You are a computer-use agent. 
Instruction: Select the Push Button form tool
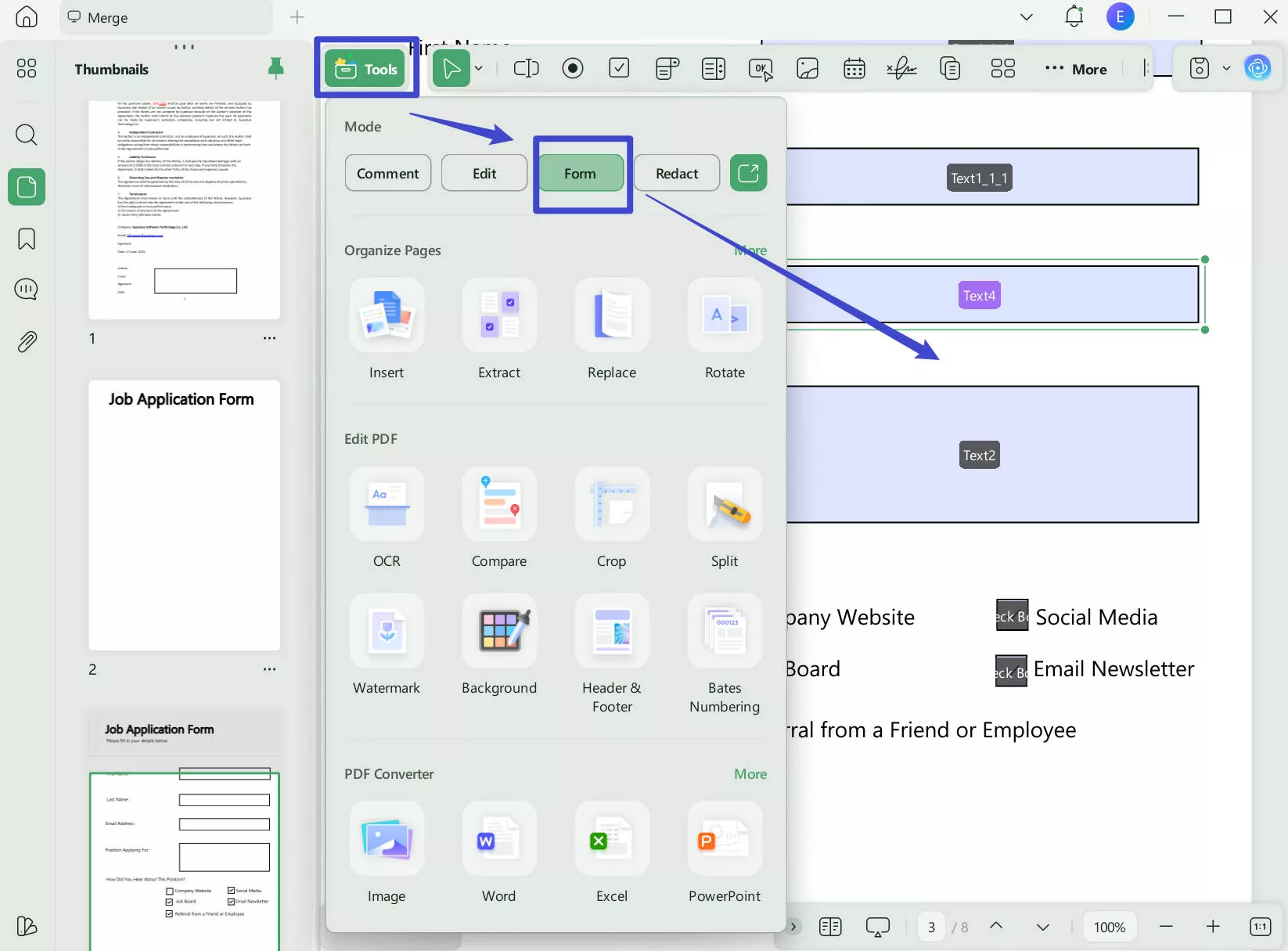click(760, 68)
